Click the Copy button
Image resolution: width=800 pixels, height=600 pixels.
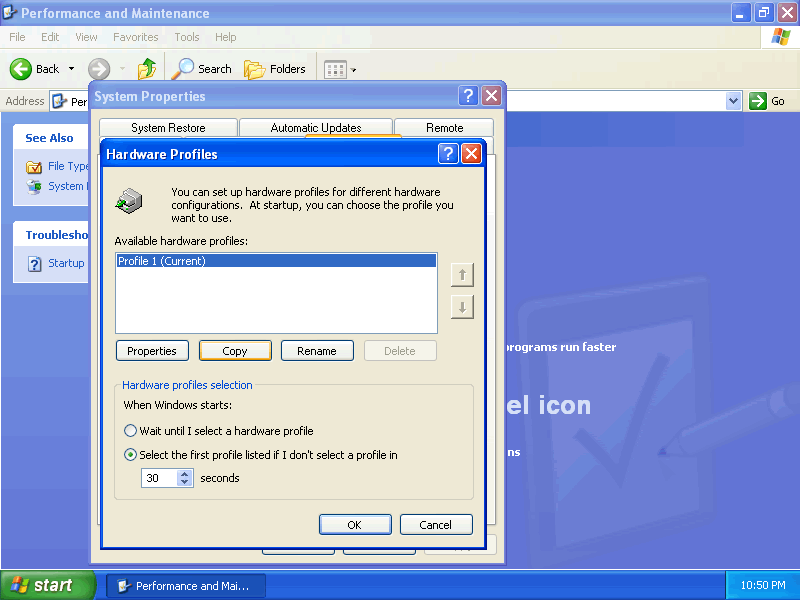(235, 351)
